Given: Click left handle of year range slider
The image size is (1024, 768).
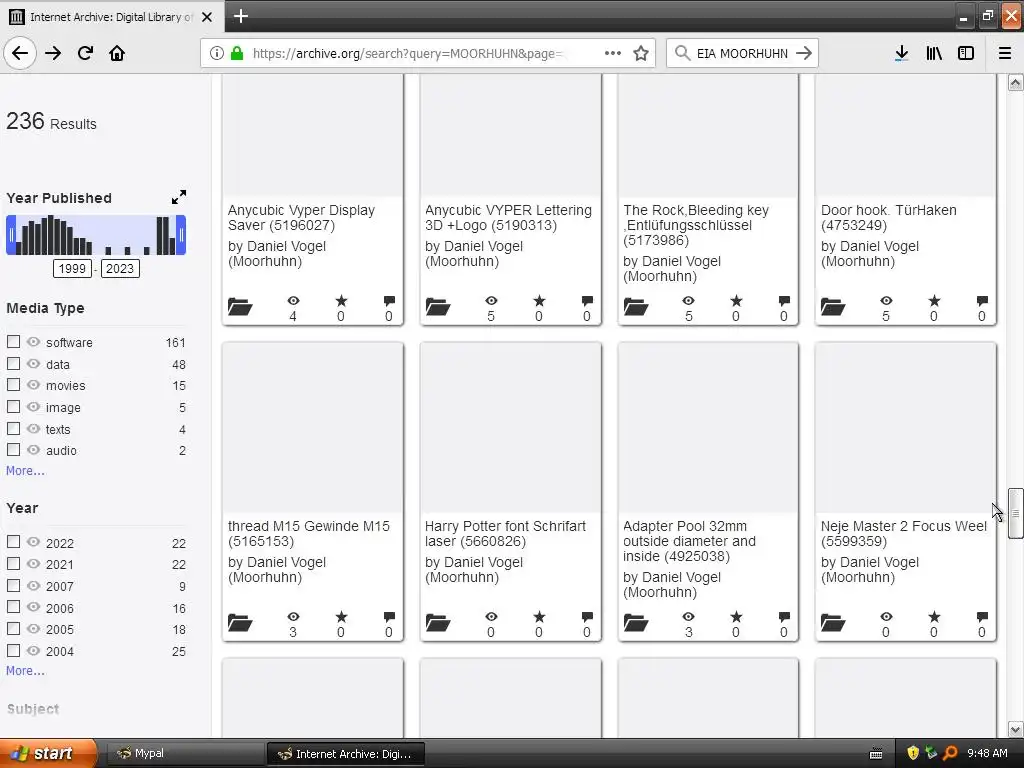Looking at the screenshot, I should point(10,235).
